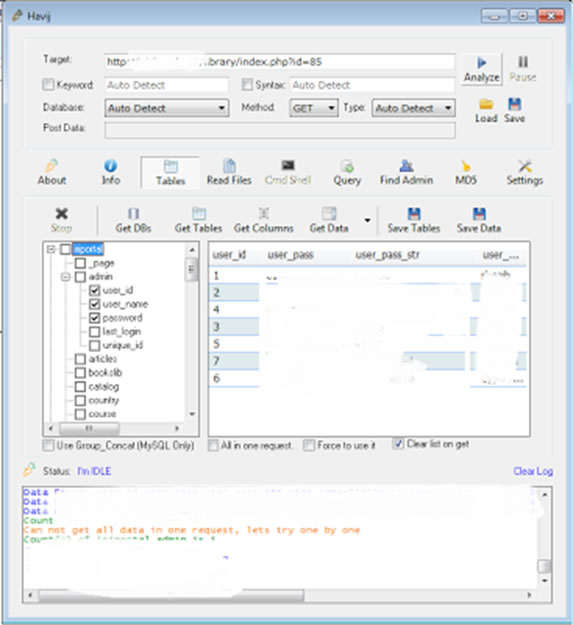
Task: Click the Get Columns icon
Action: [263, 214]
